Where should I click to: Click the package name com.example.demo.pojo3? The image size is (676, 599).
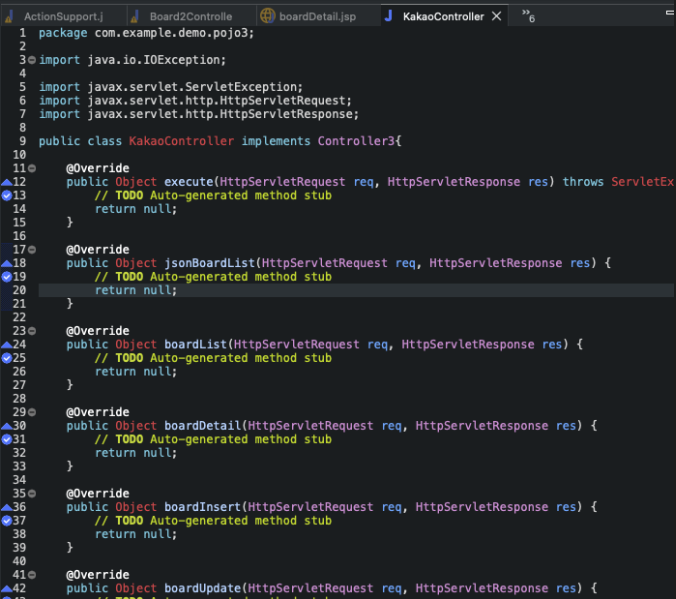[x=171, y=33]
